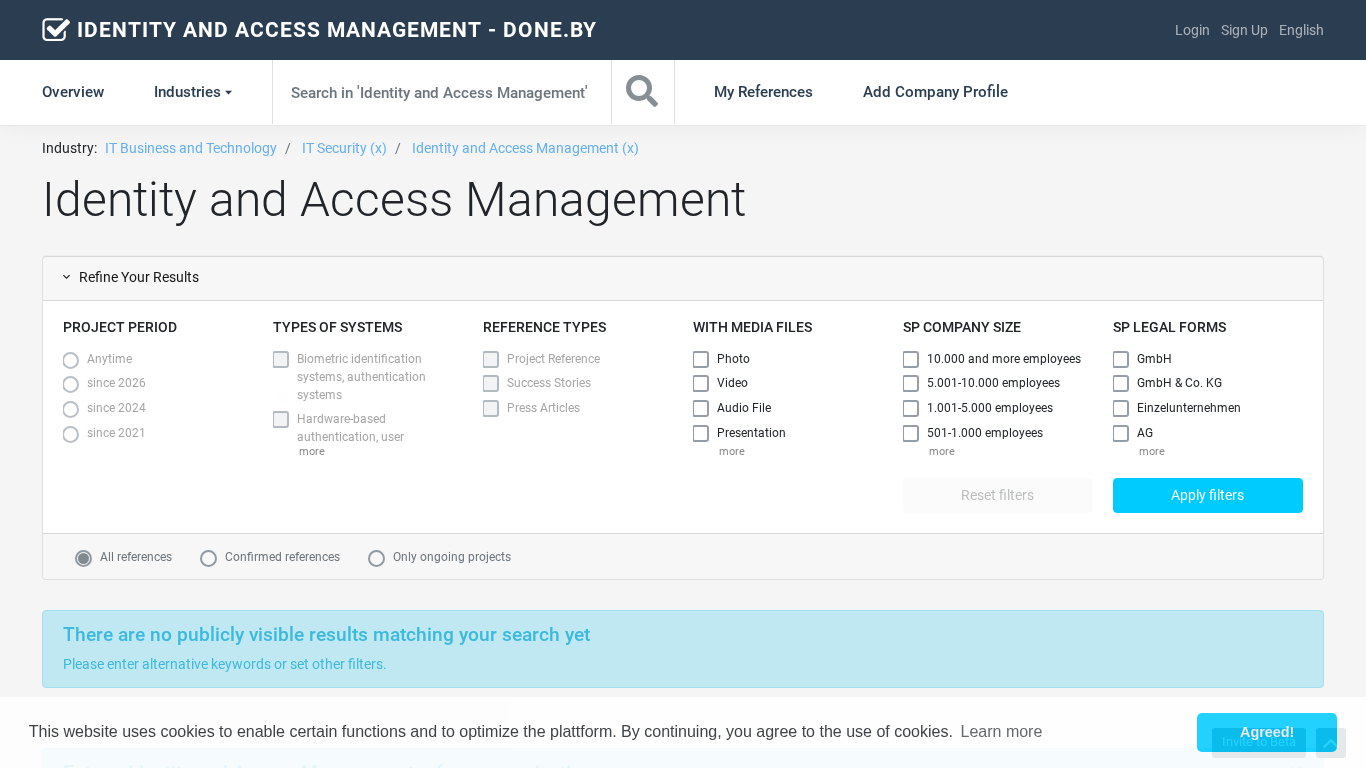The height and width of the screenshot is (768, 1366).
Task: Enable the GmbH legal form checkbox
Action: pos(1121,359)
